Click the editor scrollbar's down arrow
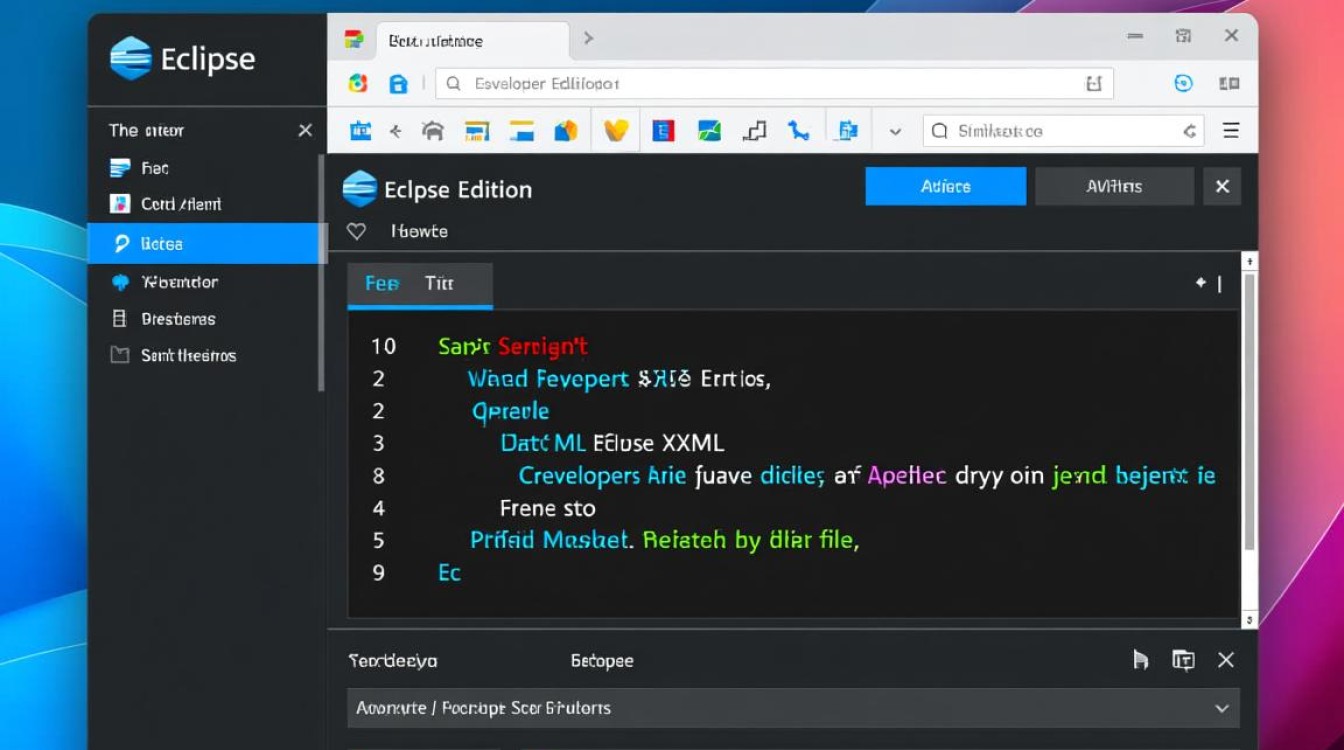Screen dimensions: 1344x750 coord(1249,621)
